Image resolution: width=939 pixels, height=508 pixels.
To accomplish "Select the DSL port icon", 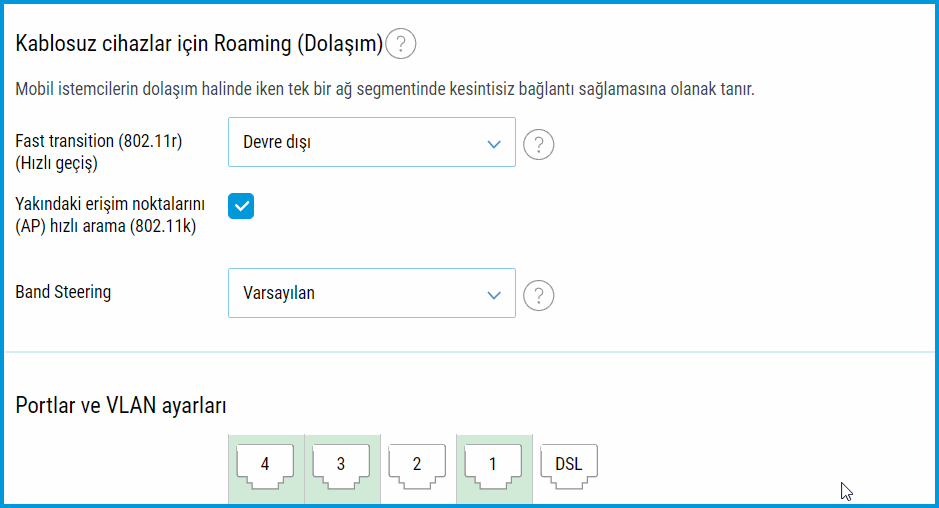I will pyautogui.click(x=569, y=464).
